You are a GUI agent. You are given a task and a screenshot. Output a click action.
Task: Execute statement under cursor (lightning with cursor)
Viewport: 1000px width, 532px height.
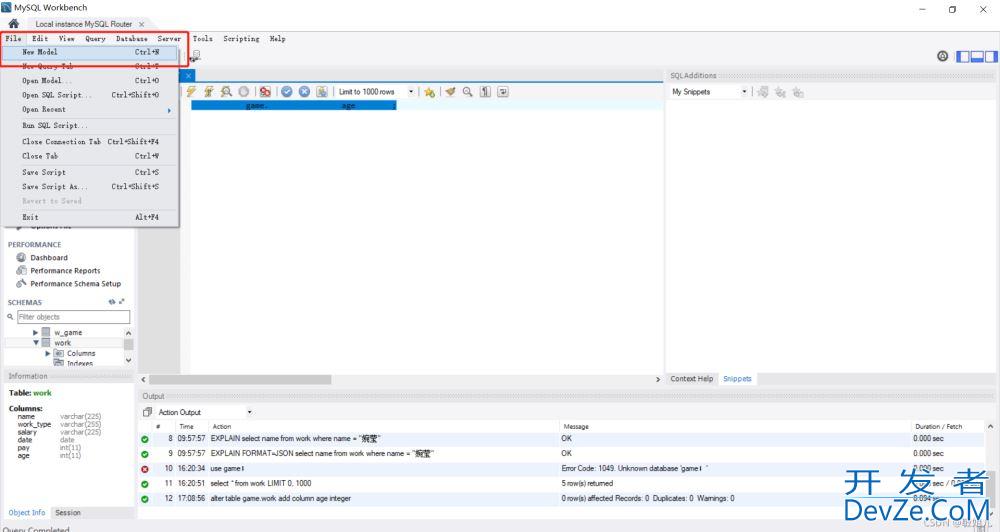click(209, 92)
